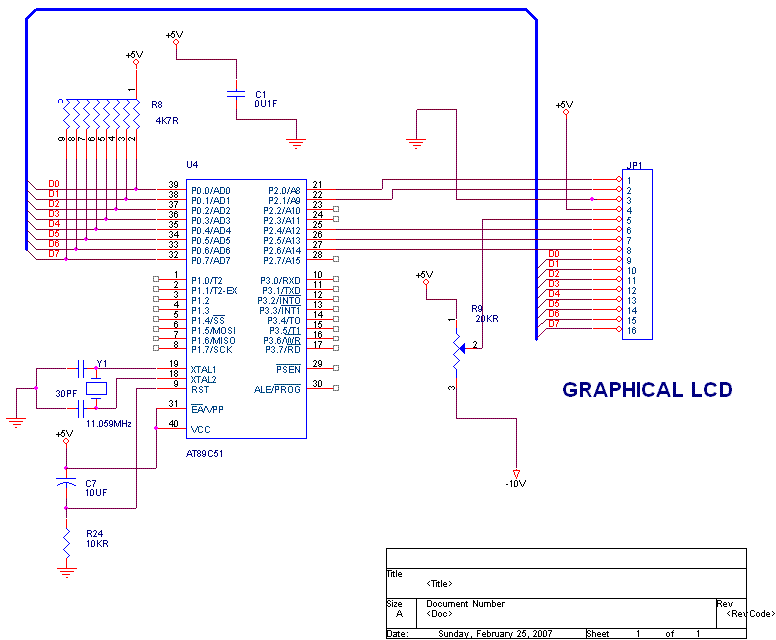This screenshot has width=776, height=640.
Task: Click the D7 net label on the left bus
Action: [54, 254]
